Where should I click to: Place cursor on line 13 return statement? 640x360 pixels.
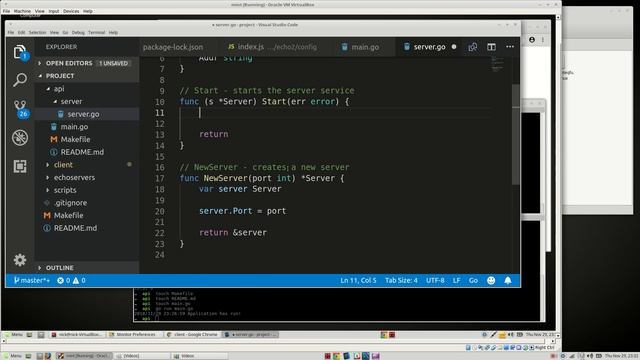pyautogui.click(x=213, y=134)
